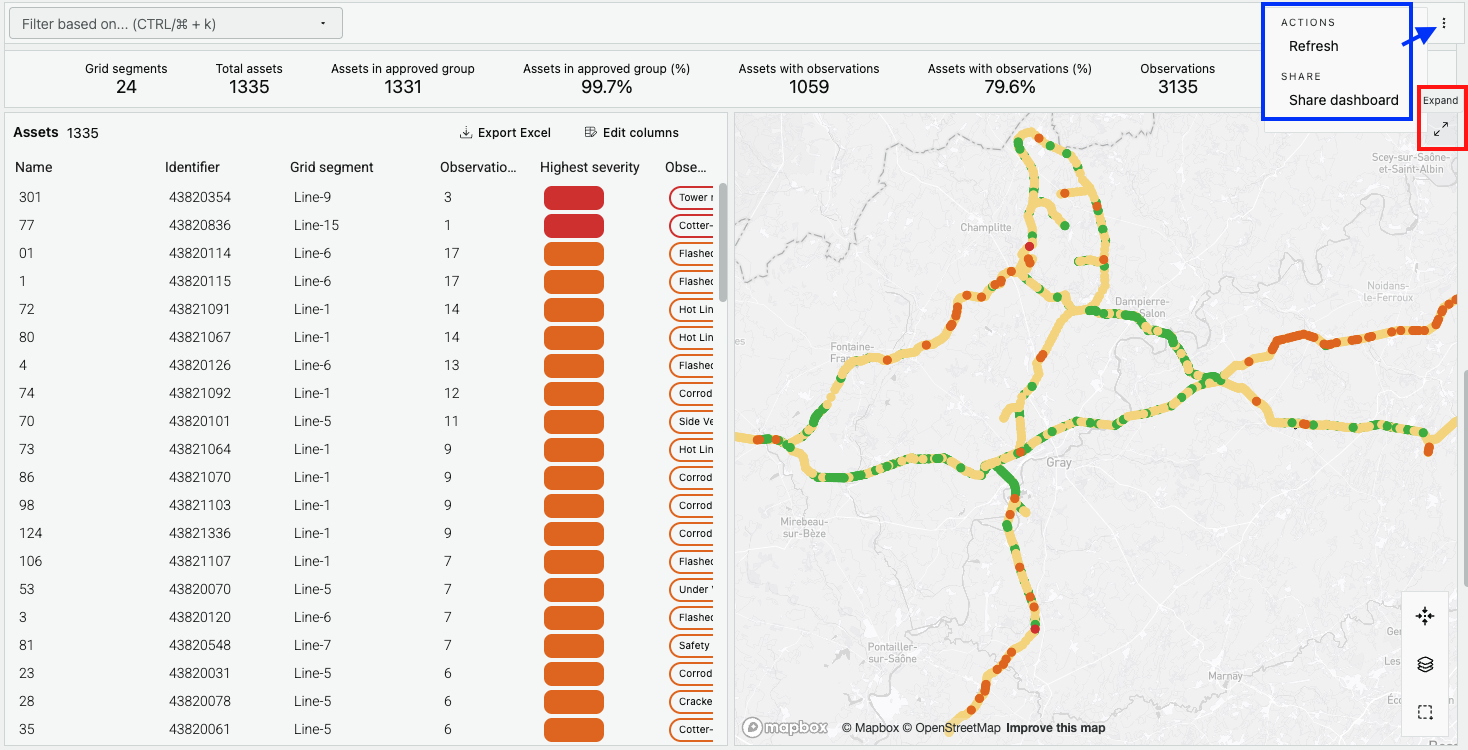Image resolution: width=1468 pixels, height=750 pixels.
Task: Choose Share dashboard from the menu
Action: click(x=1343, y=100)
